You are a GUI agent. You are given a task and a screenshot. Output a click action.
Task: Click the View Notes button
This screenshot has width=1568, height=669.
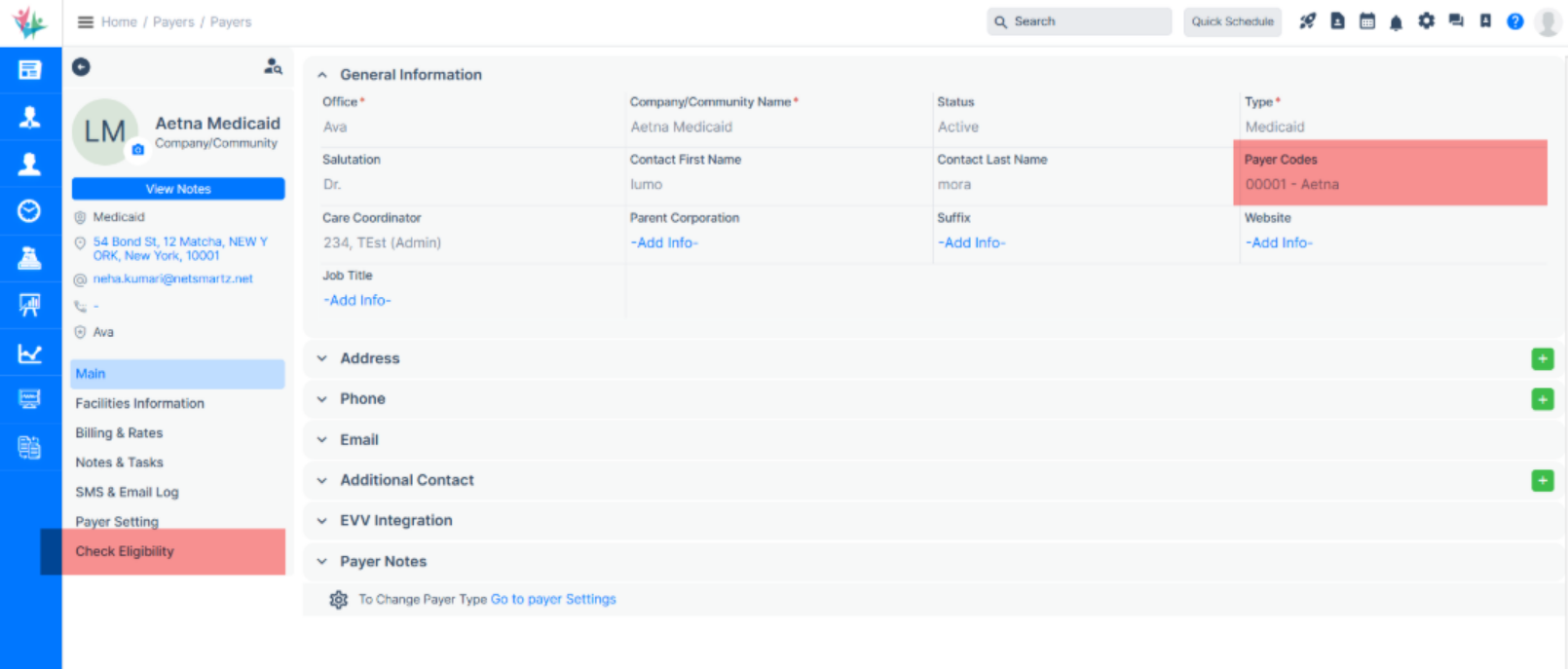coord(178,189)
